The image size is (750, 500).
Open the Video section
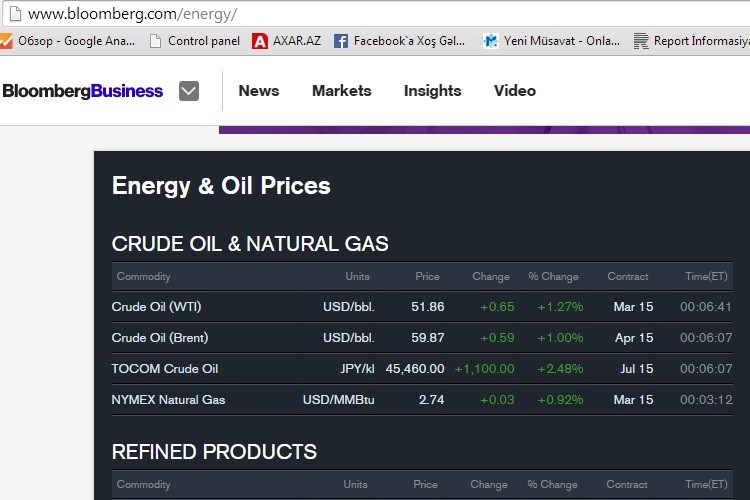(515, 91)
